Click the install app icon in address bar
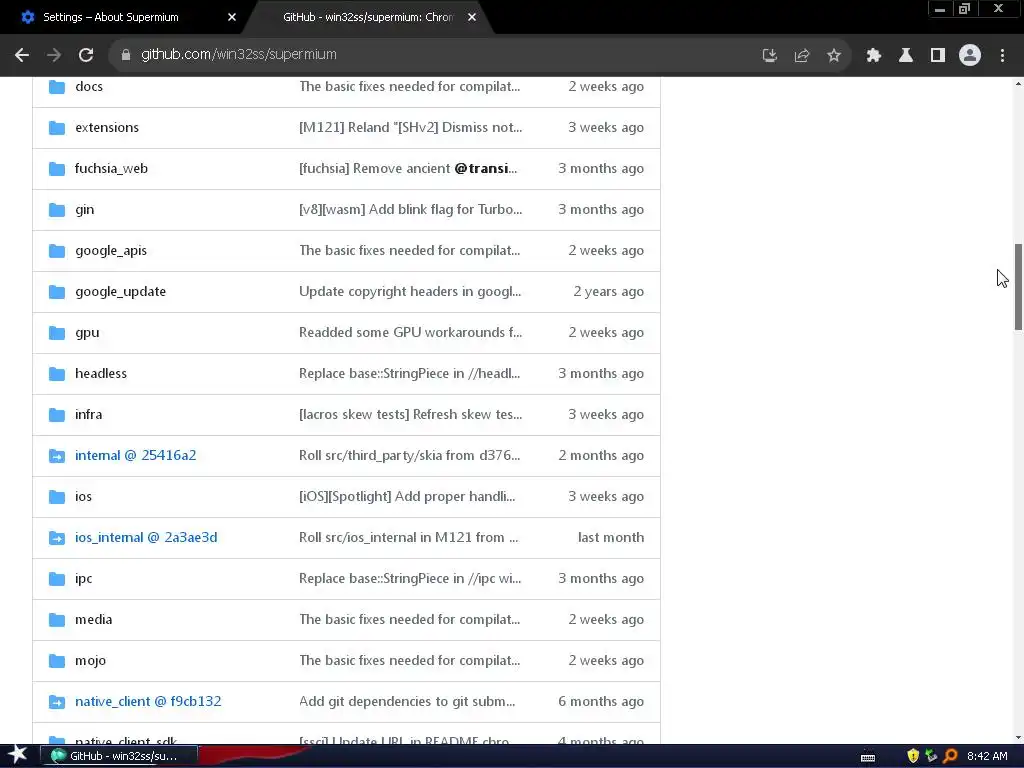This screenshot has width=1024, height=768. point(769,56)
